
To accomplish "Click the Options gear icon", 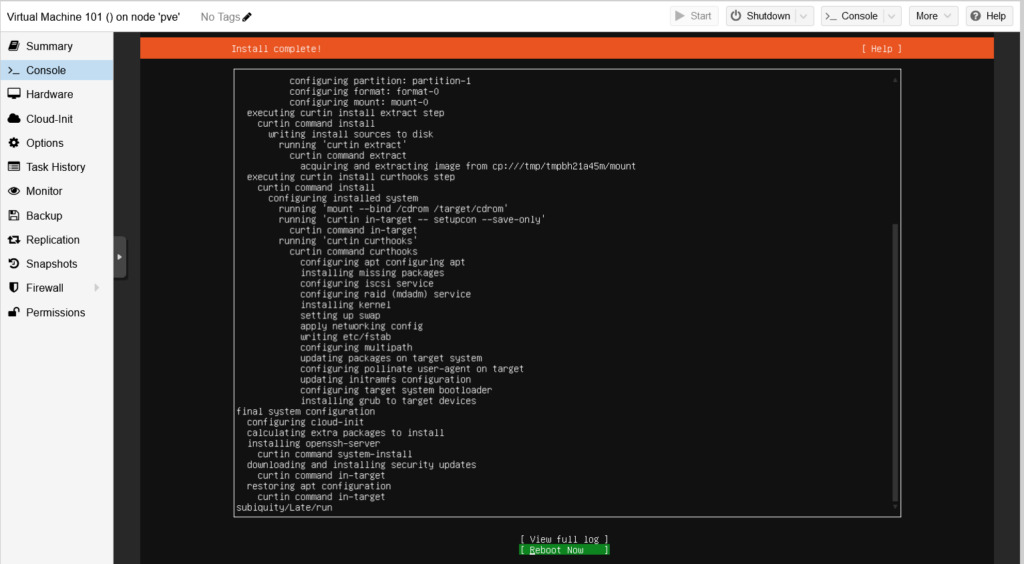I will coord(14,143).
